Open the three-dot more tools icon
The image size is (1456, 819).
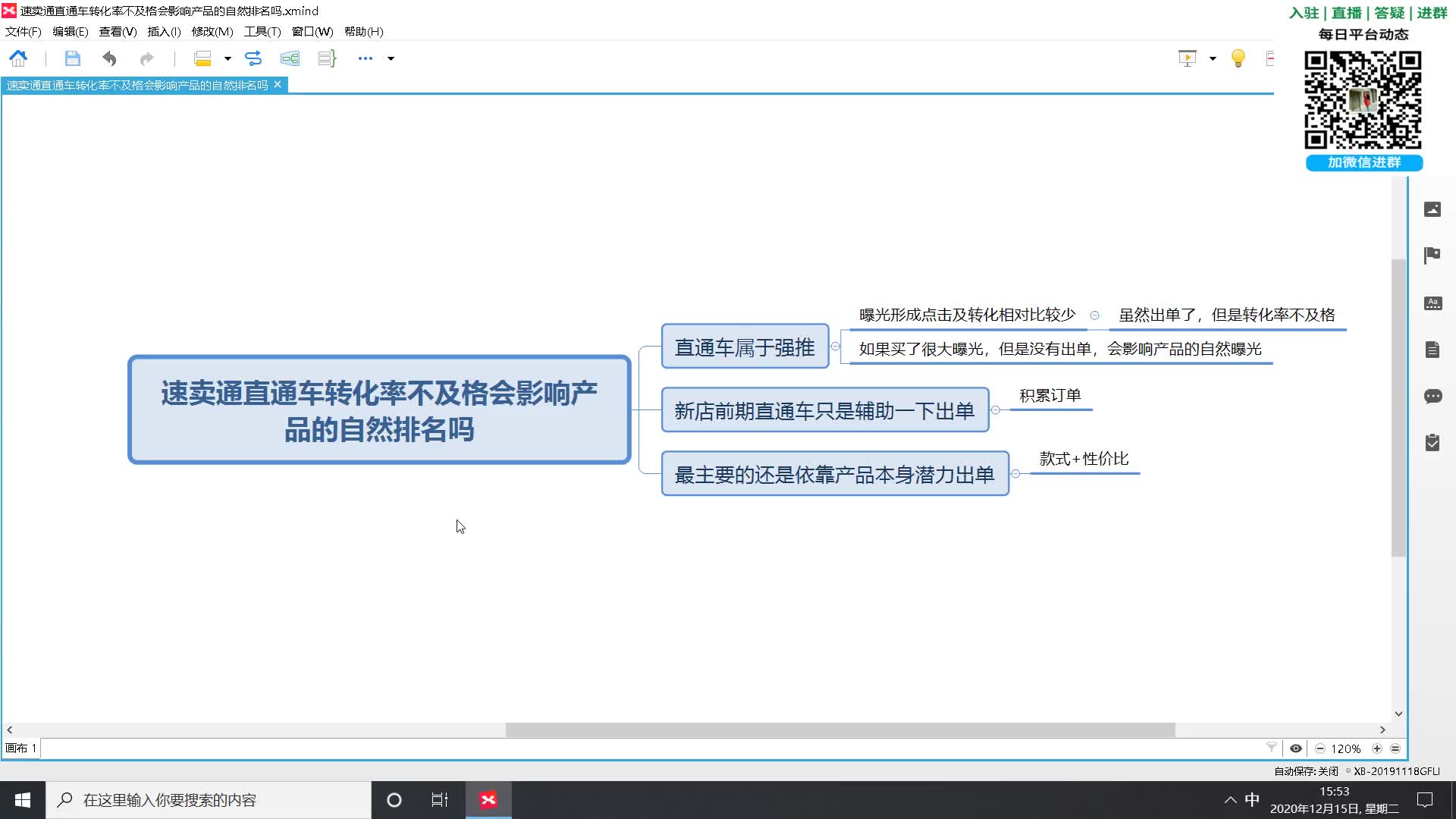[366, 58]
